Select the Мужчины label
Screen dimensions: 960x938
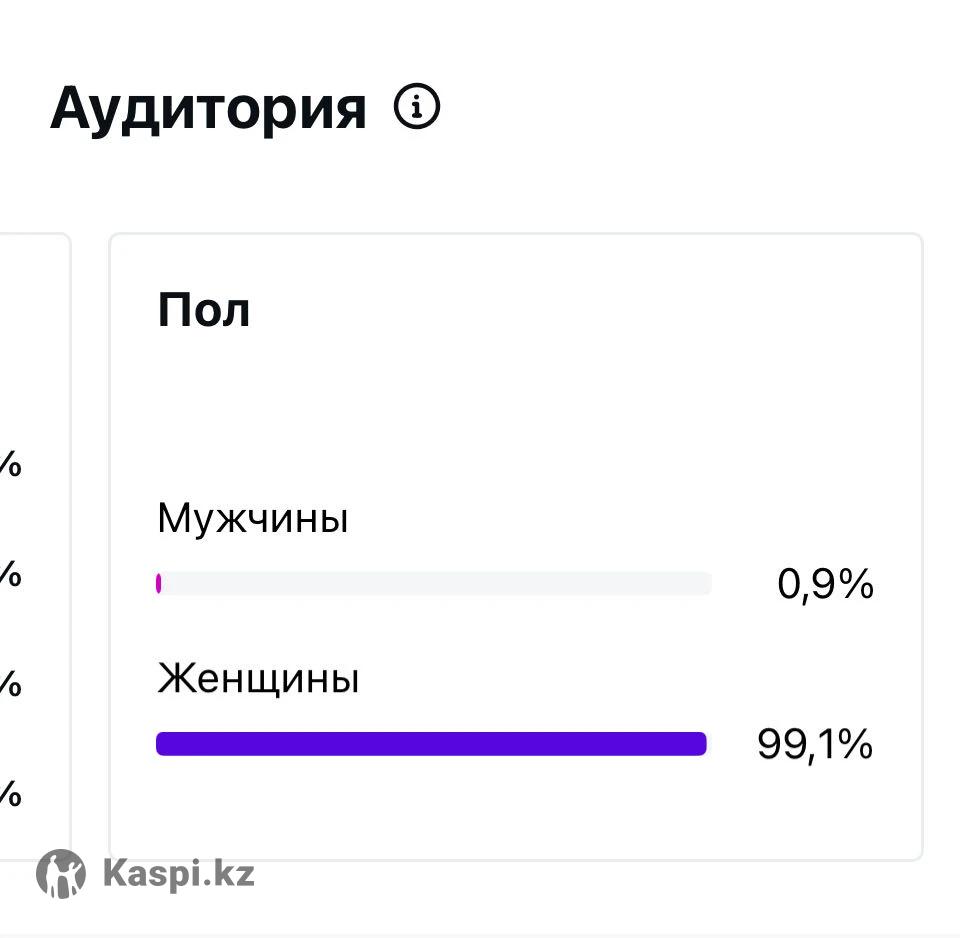[x=253, y=519]
